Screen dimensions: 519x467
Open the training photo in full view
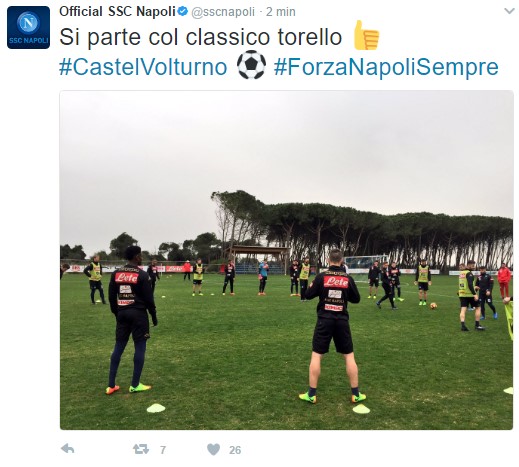(286, 260)
